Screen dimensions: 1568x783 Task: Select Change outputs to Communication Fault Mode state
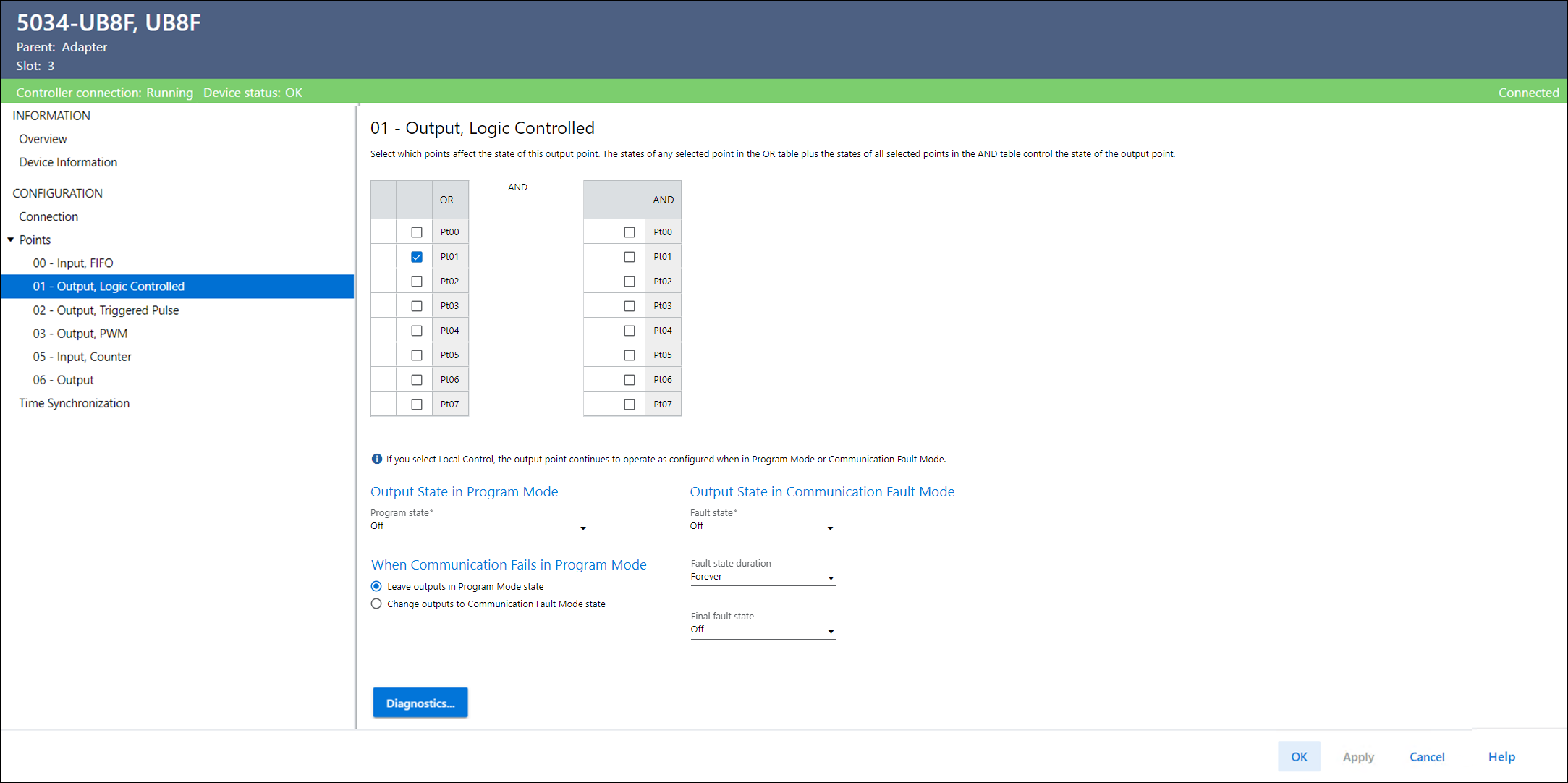[376, 604]
